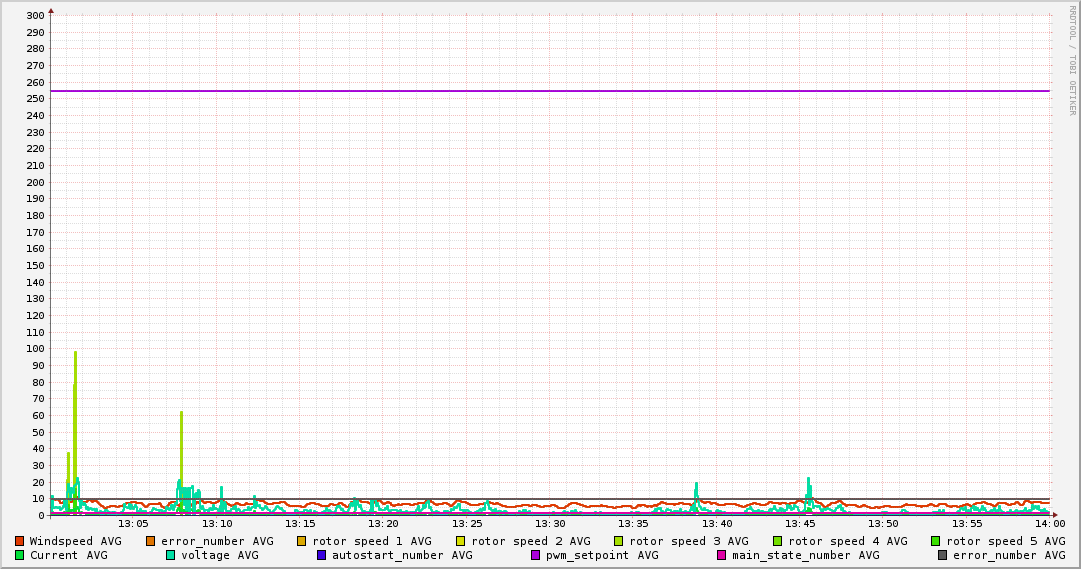The width and height of the screenshot is (1081, 569).
Task: Click the rotor speed 1 AVG legend swatch
Action: pos(301,541)
